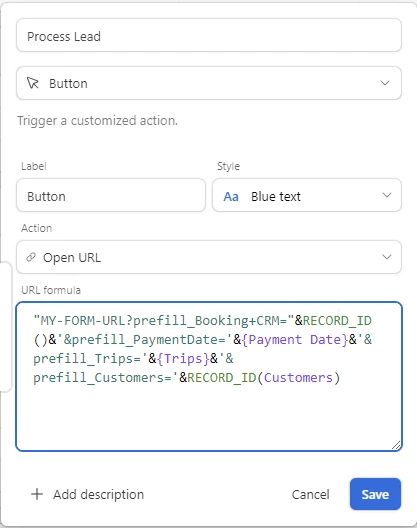Expand the Action dropdown chevron
This screenshot has width=417, height=528.
point(387,257)
